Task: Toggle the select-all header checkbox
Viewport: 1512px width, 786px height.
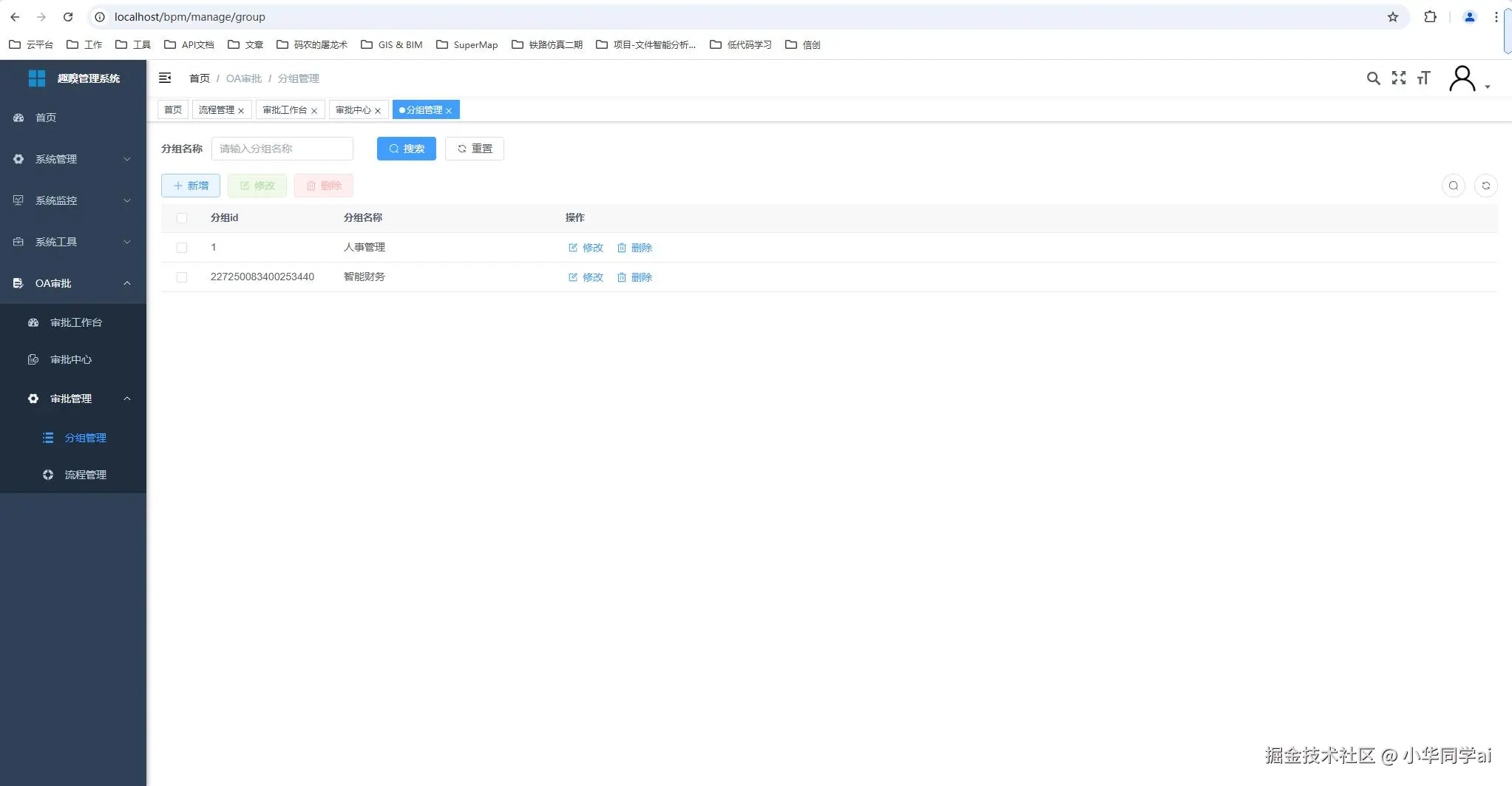Action: [182, 218]
